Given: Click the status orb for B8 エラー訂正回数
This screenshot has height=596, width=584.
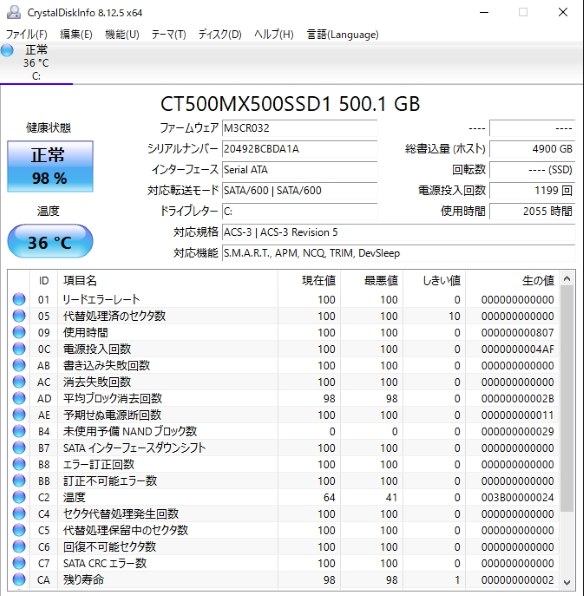Looking at the screenshot, I should [19, 464].
